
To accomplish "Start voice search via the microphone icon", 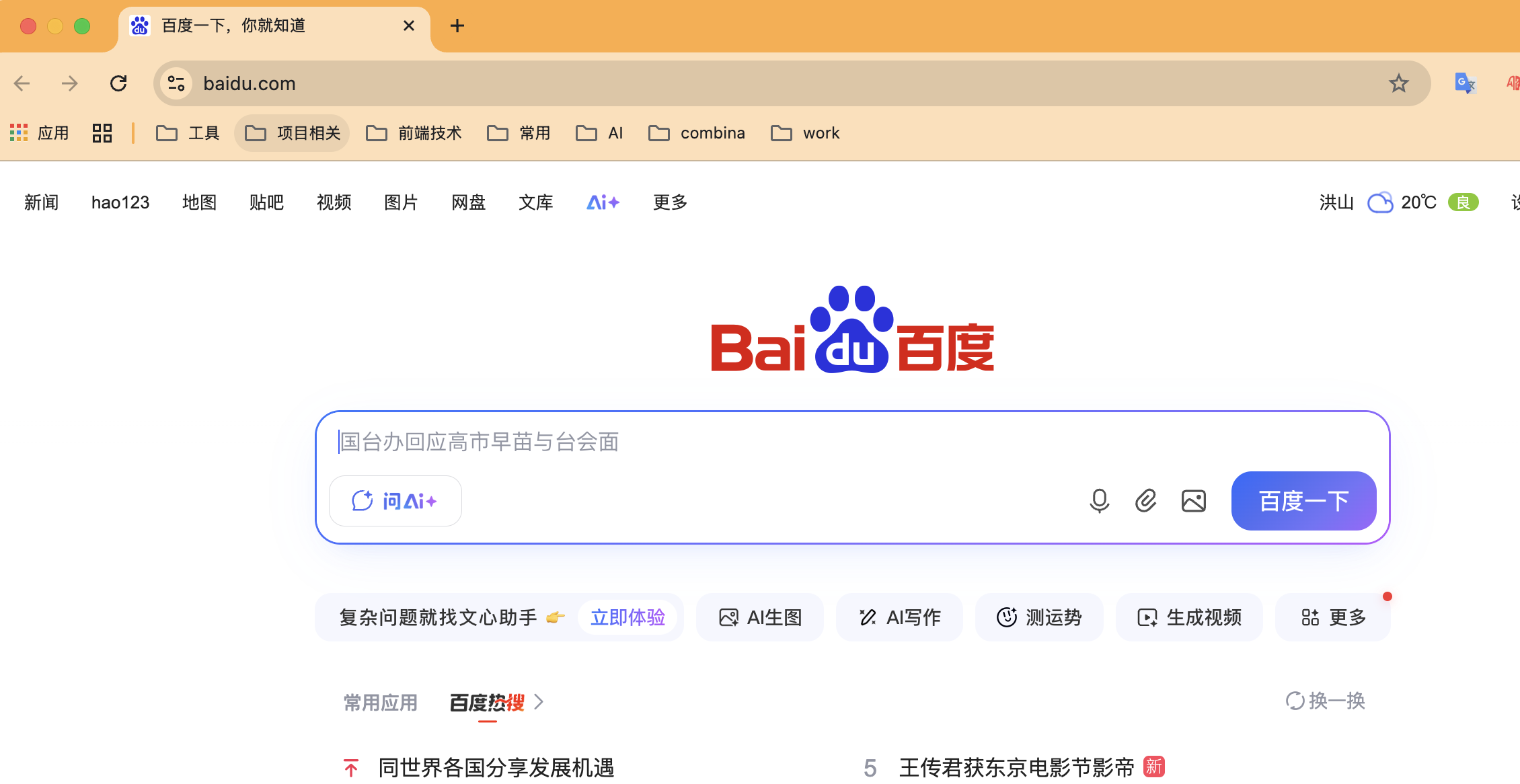I will (1099, 501).
